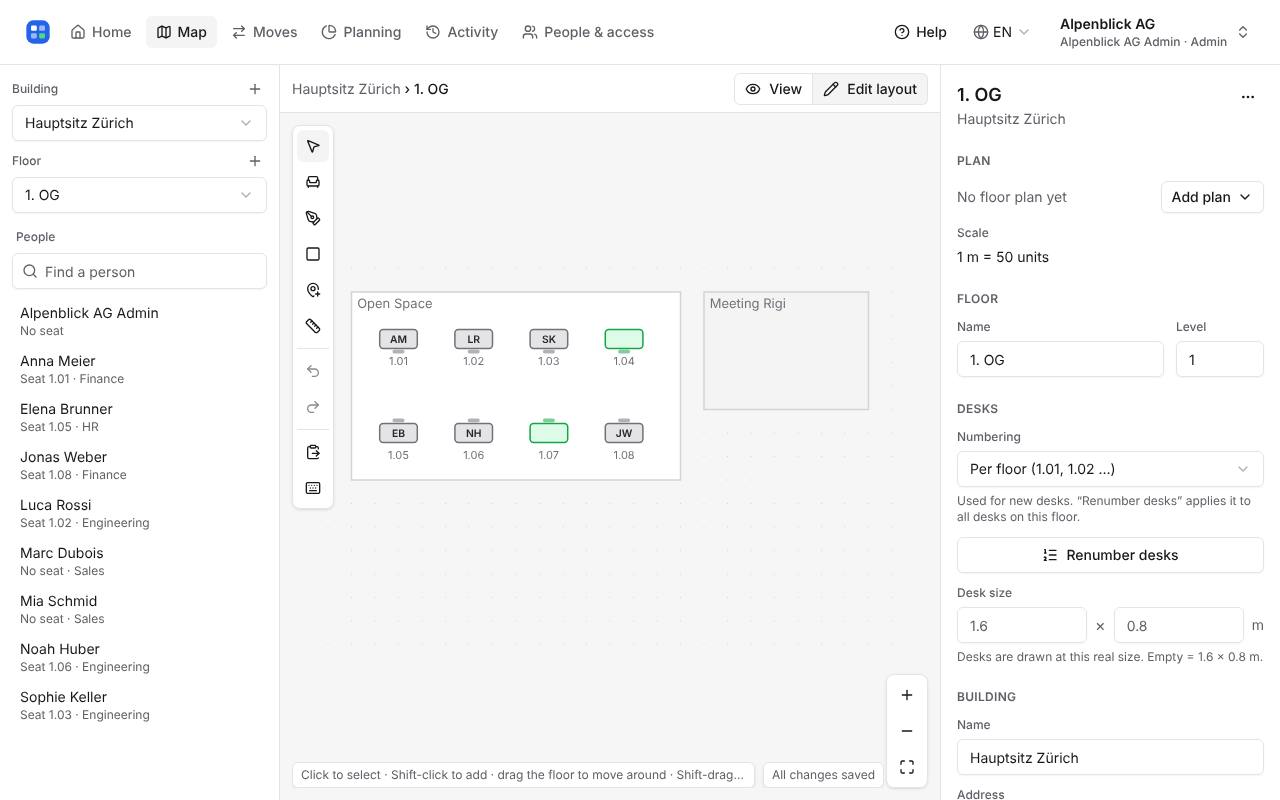Screen dimensions: 1280x800
Task: Click the floor Name input field
Action: coord(1060,360)
